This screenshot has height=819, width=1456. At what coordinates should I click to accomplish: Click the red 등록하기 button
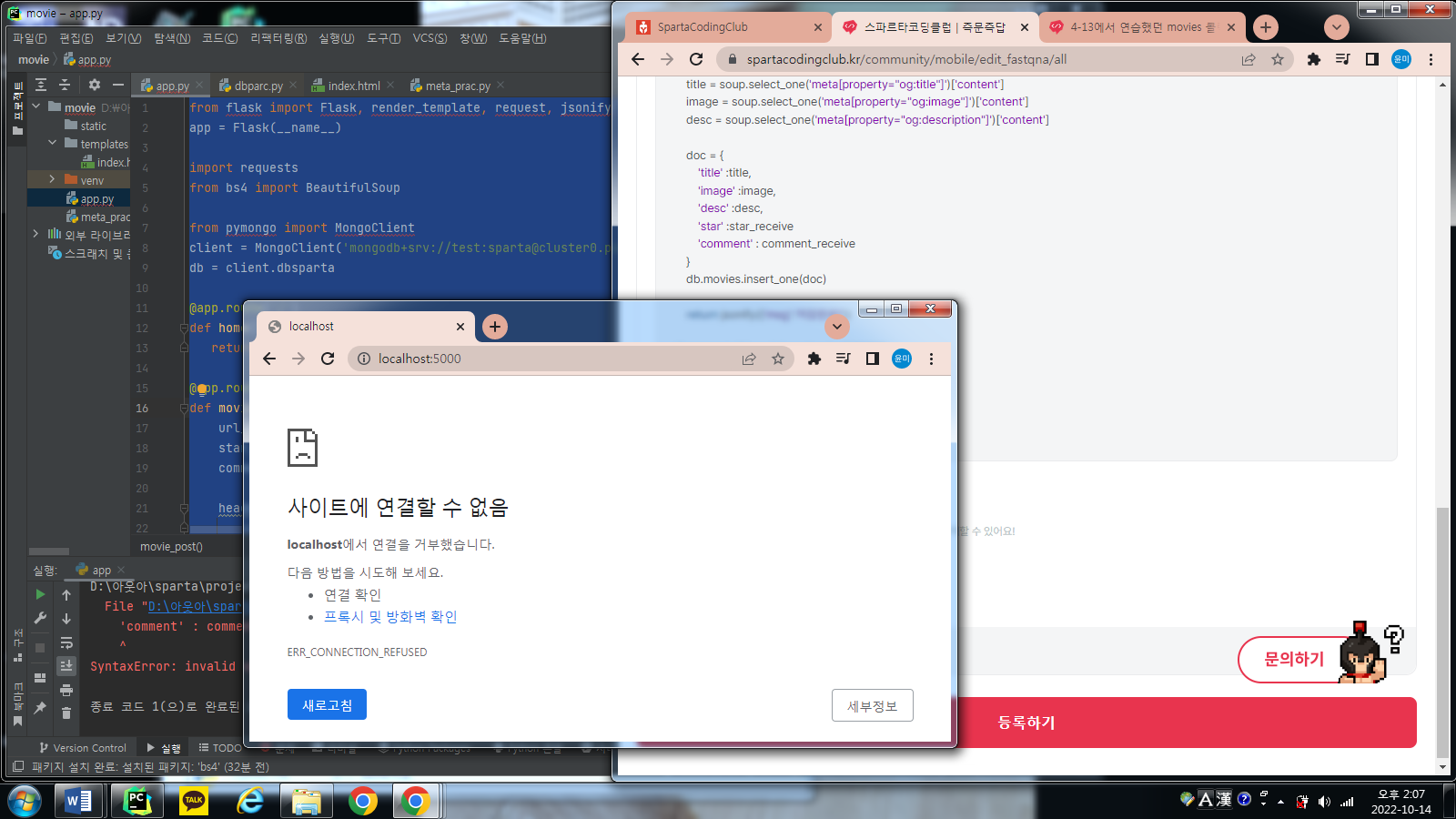[x=1026, y=723]
